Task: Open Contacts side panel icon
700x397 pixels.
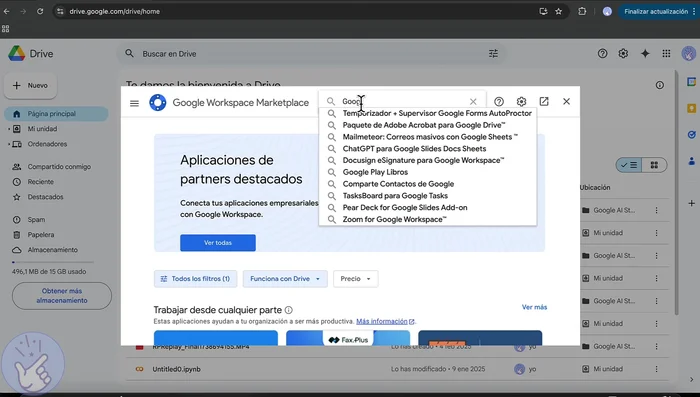Action: (692, 161)
